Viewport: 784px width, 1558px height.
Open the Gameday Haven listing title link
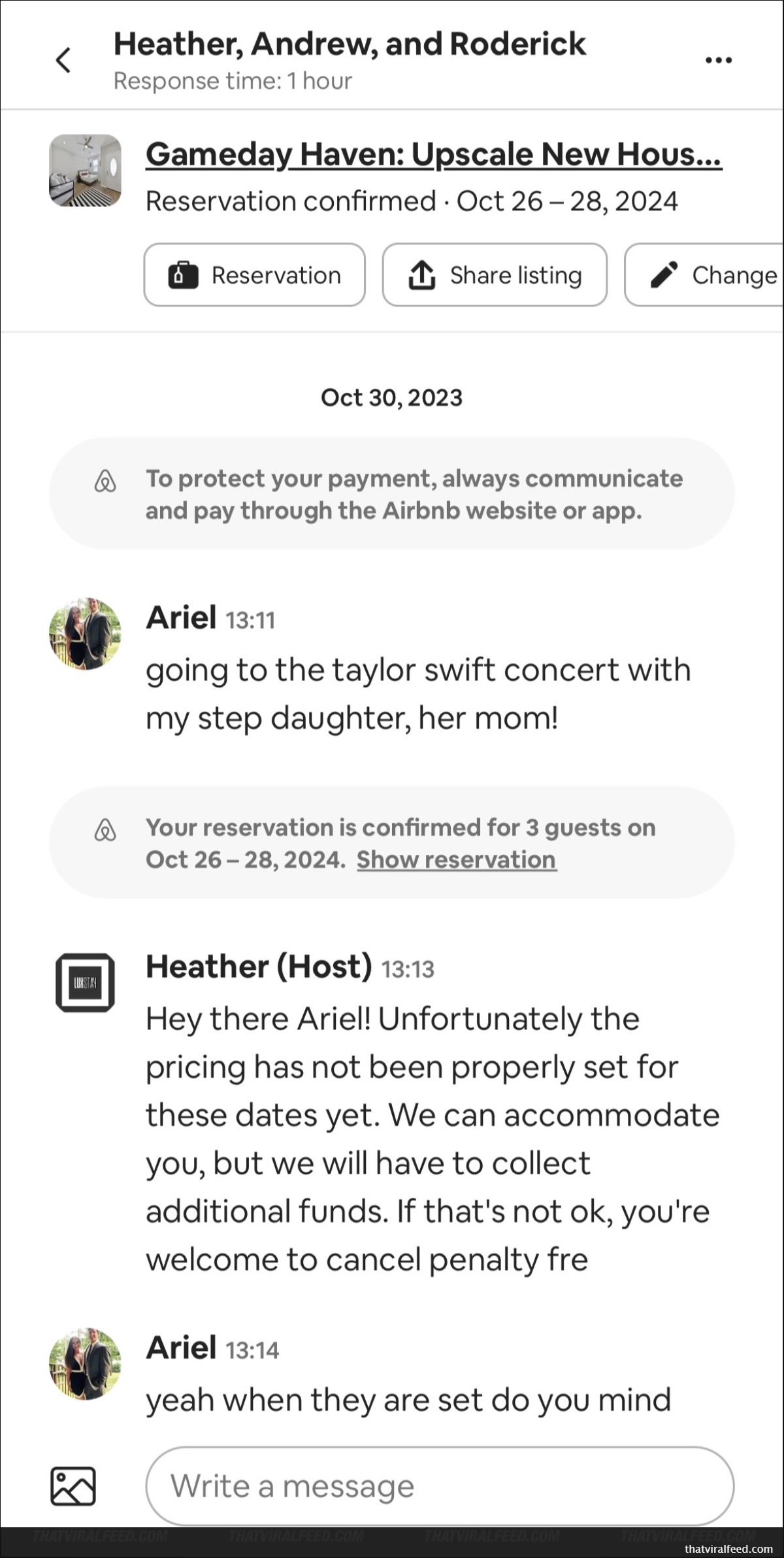pos(434,155)
